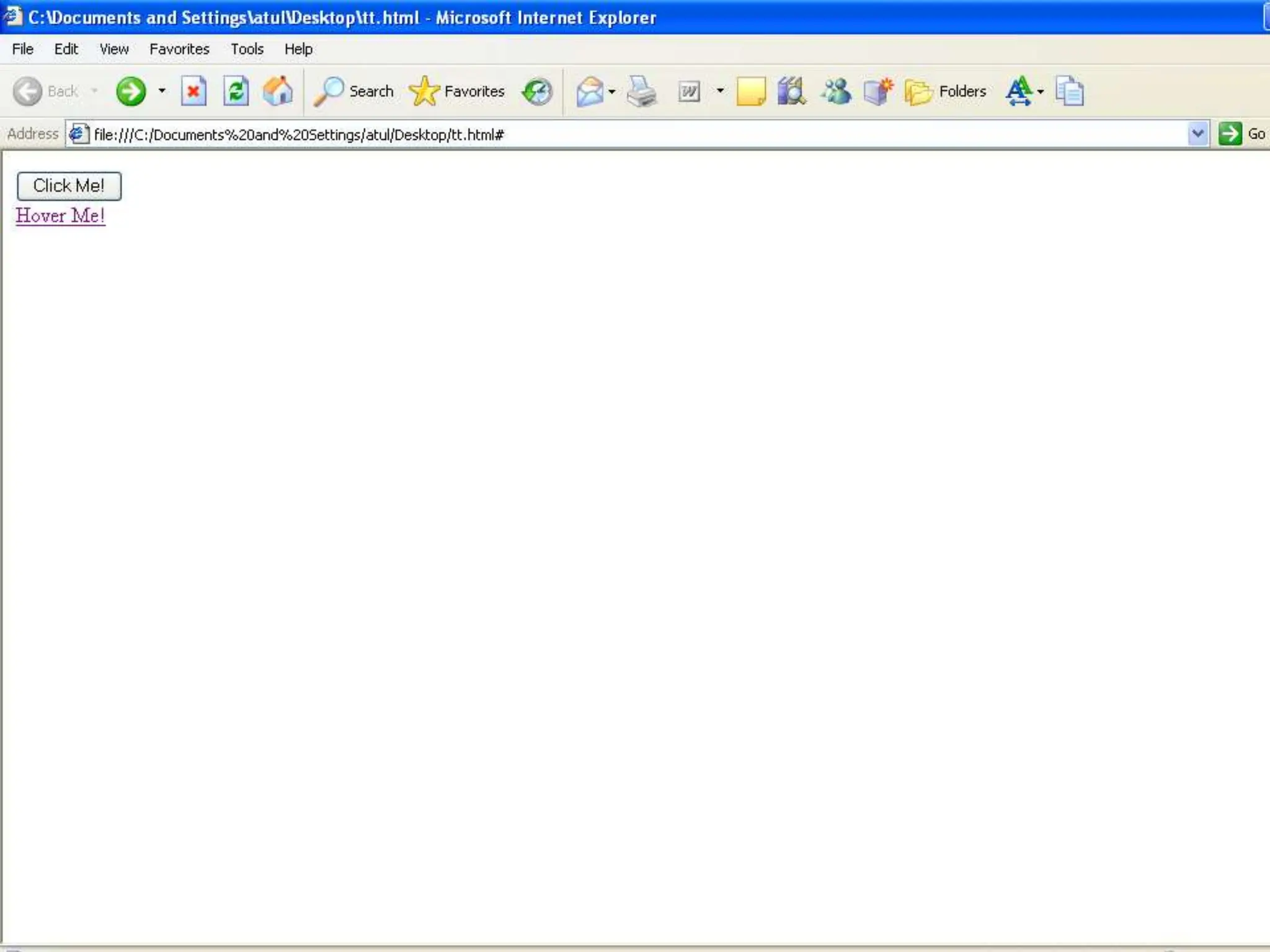Screen dimensions: 1270x952
Task: Open the Search toolbar button
Action: 354,92
